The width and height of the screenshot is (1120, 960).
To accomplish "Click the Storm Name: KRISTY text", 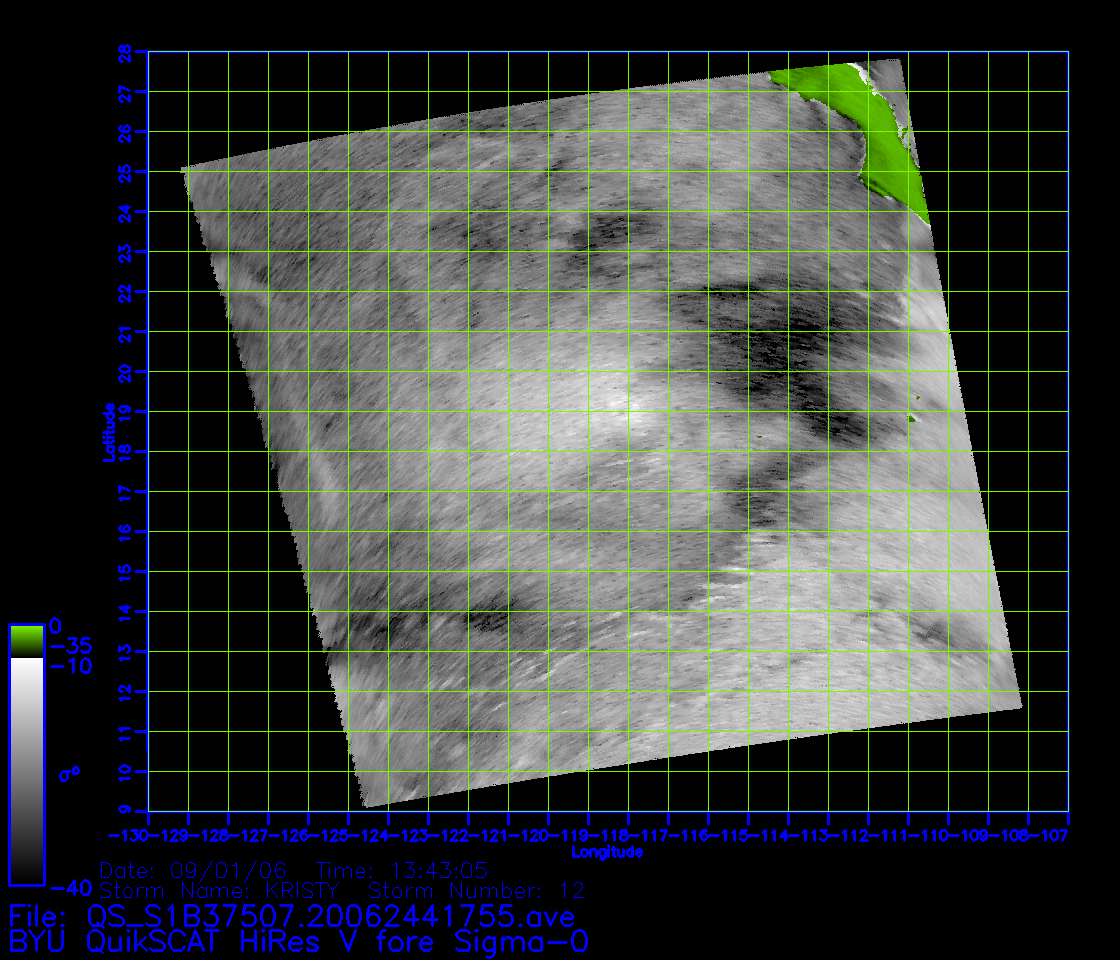I will click(220, 890).
